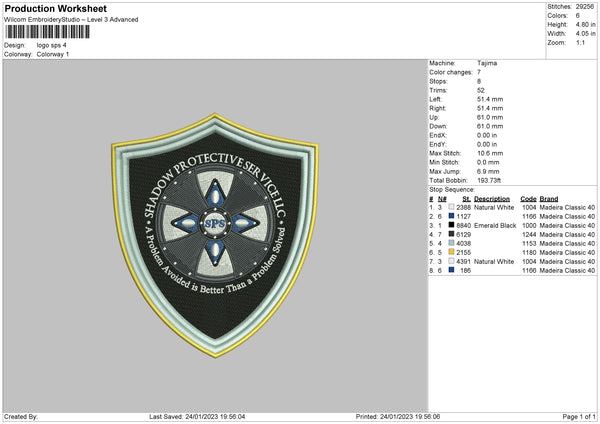Pick the Natural White swatch in stop 1

452,207
